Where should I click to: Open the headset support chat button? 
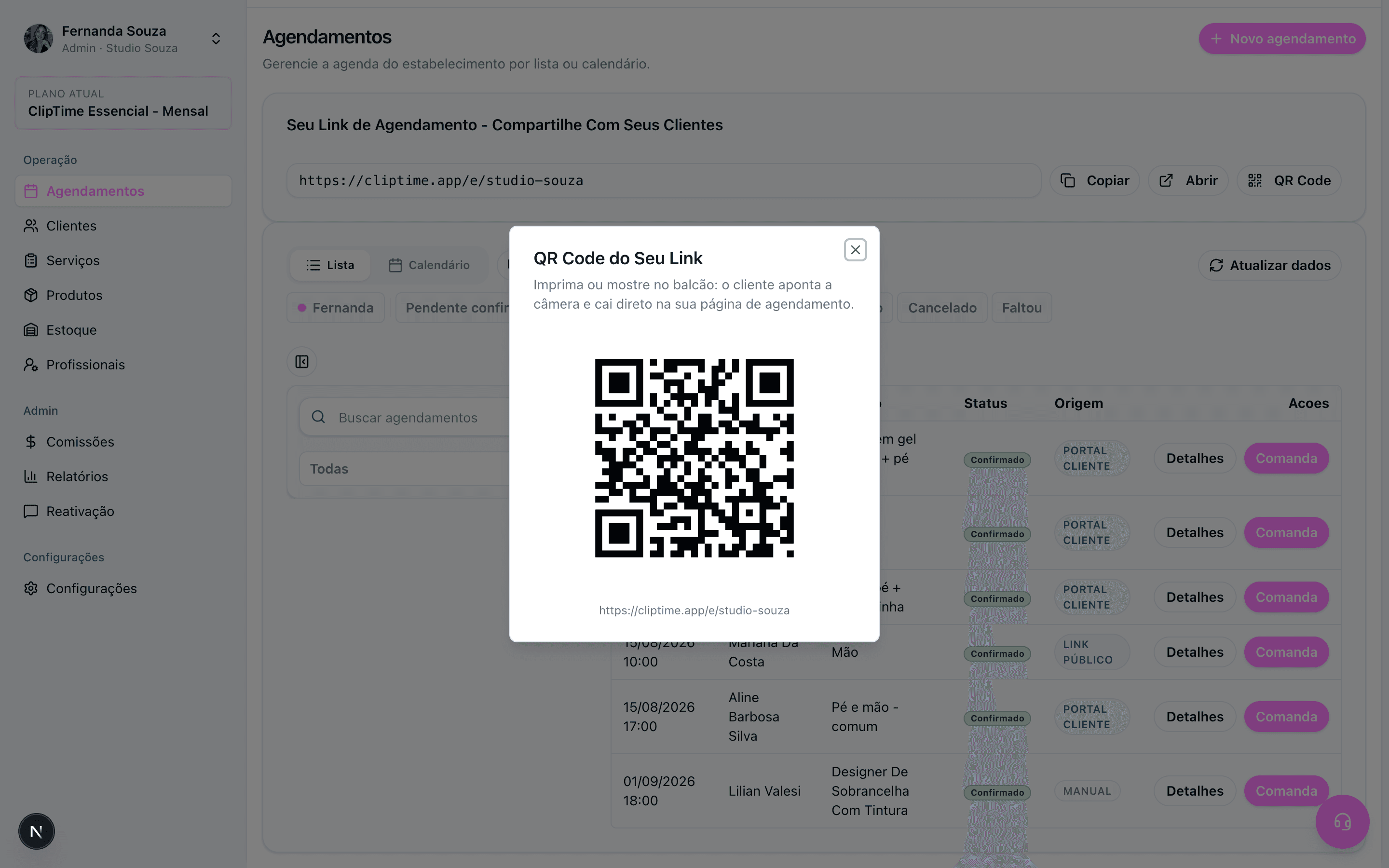tap(1343, 822)
